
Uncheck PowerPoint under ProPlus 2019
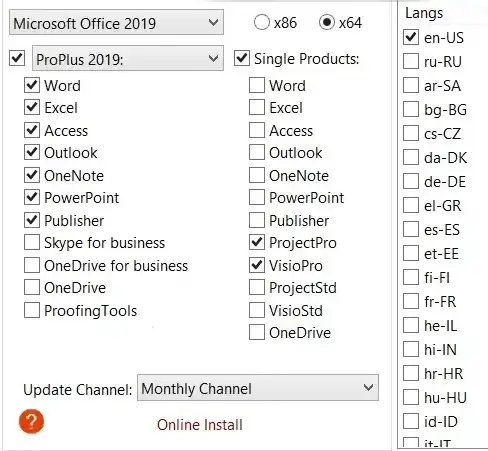32,197
